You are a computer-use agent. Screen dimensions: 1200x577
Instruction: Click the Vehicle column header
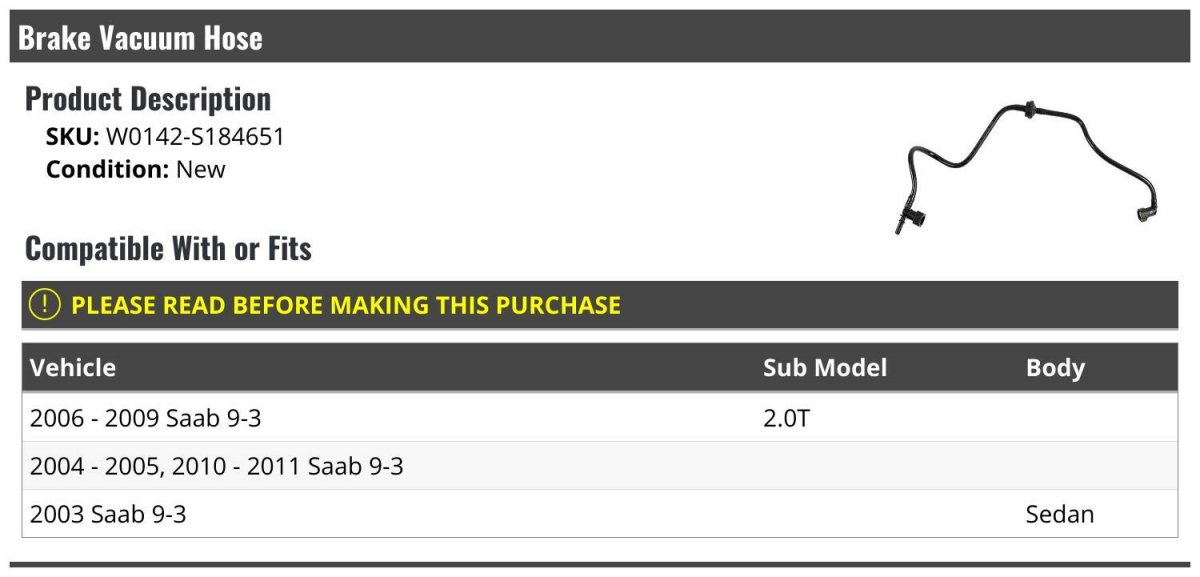pos(73,367)
